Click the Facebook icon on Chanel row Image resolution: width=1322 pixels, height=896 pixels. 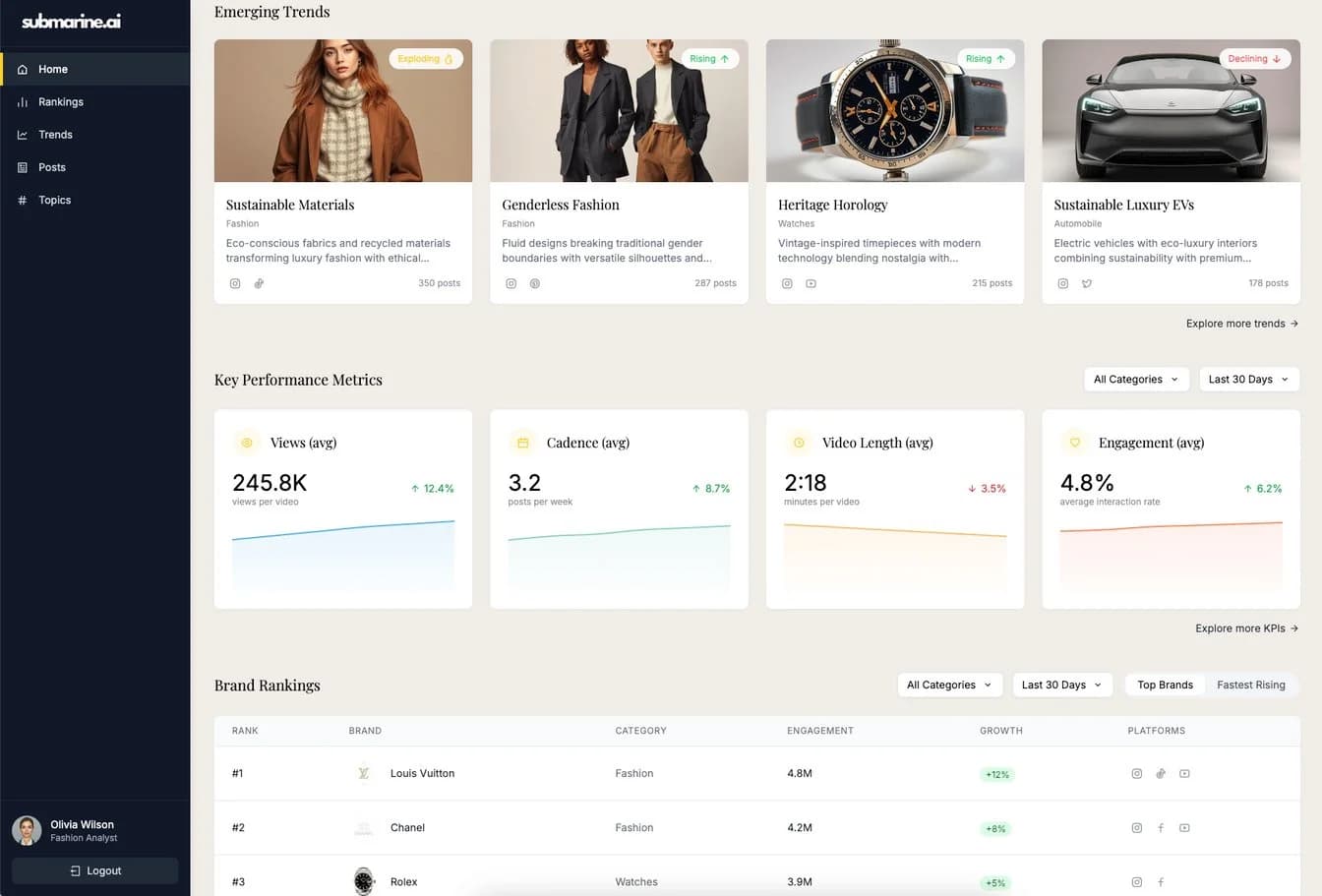[1161, 827]
